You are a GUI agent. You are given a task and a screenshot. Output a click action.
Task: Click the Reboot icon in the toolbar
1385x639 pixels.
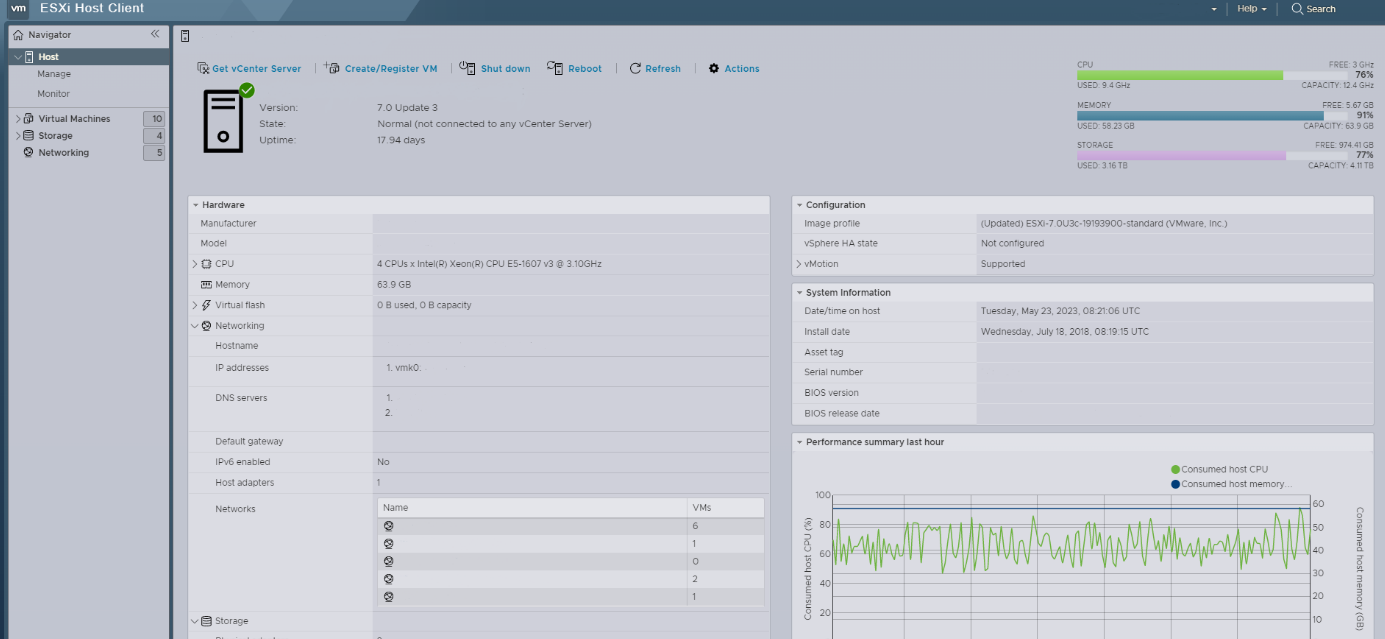coord(555,68)
